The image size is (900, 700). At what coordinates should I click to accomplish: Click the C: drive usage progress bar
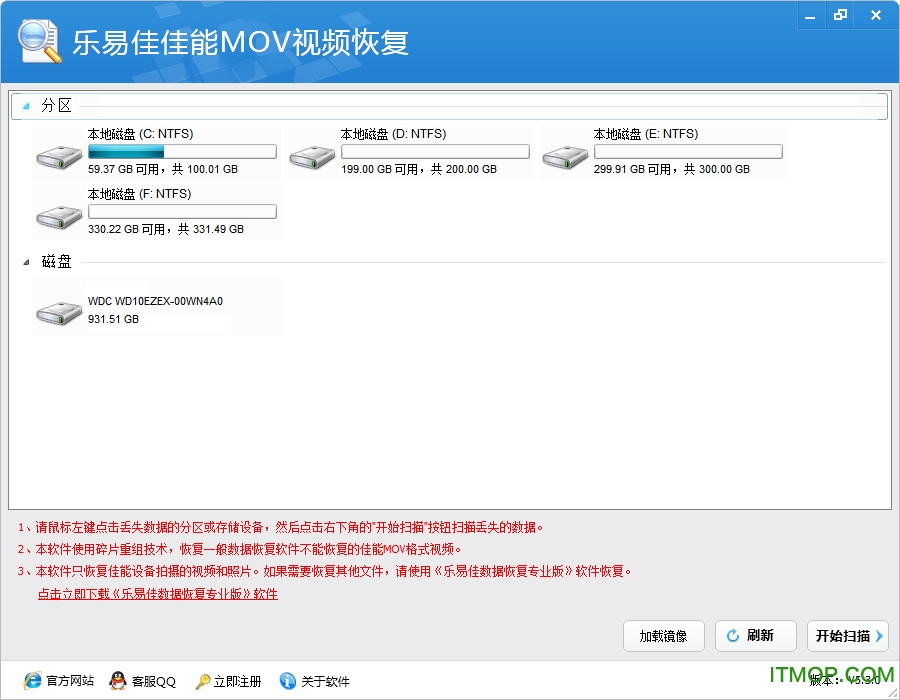[x=182, y=151]
